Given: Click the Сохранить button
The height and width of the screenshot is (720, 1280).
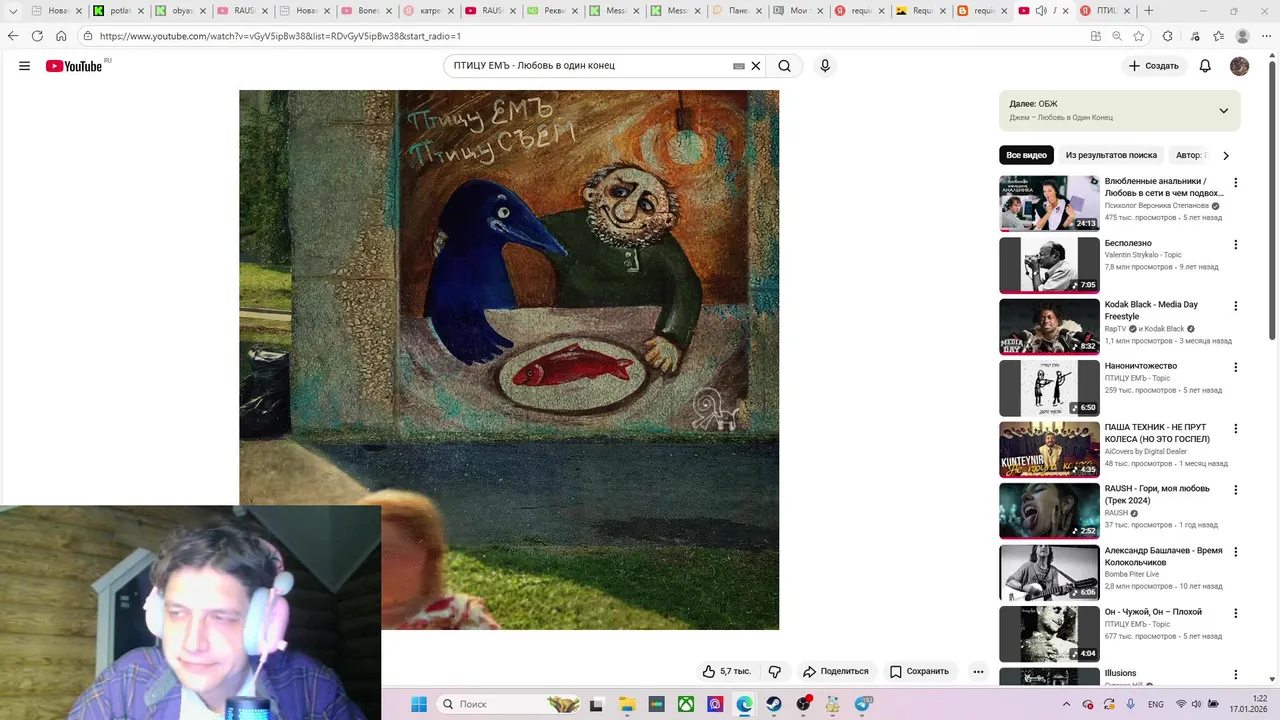Looking at the screenshot, I should tap(919, 671).
